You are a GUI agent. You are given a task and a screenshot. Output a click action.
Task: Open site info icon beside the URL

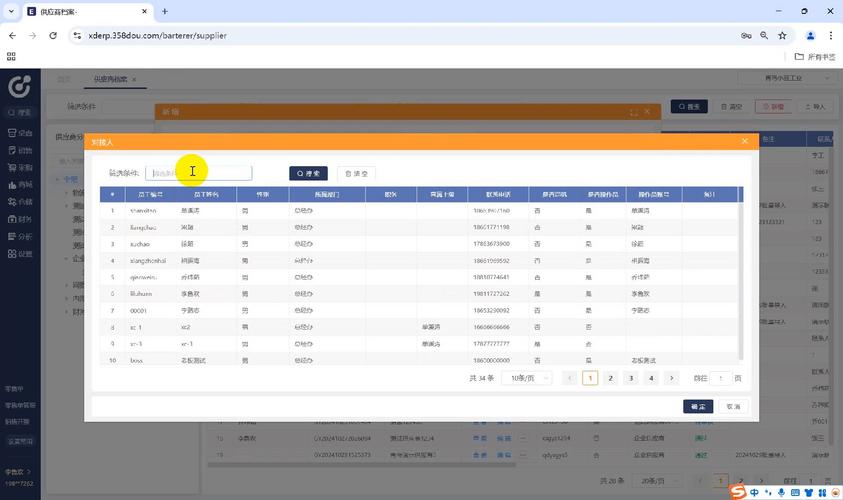(77, 35)
